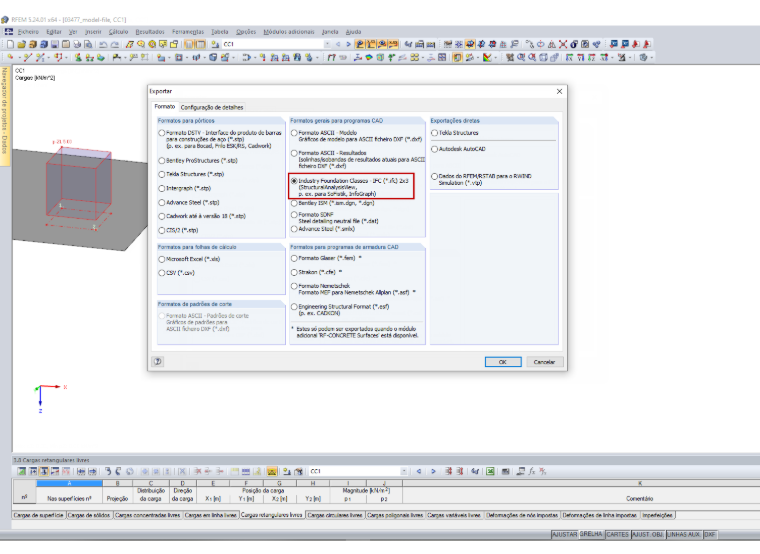Switch to Cargas circulares livres tab
Screen dimensions: 760x554
coord(335,515)
